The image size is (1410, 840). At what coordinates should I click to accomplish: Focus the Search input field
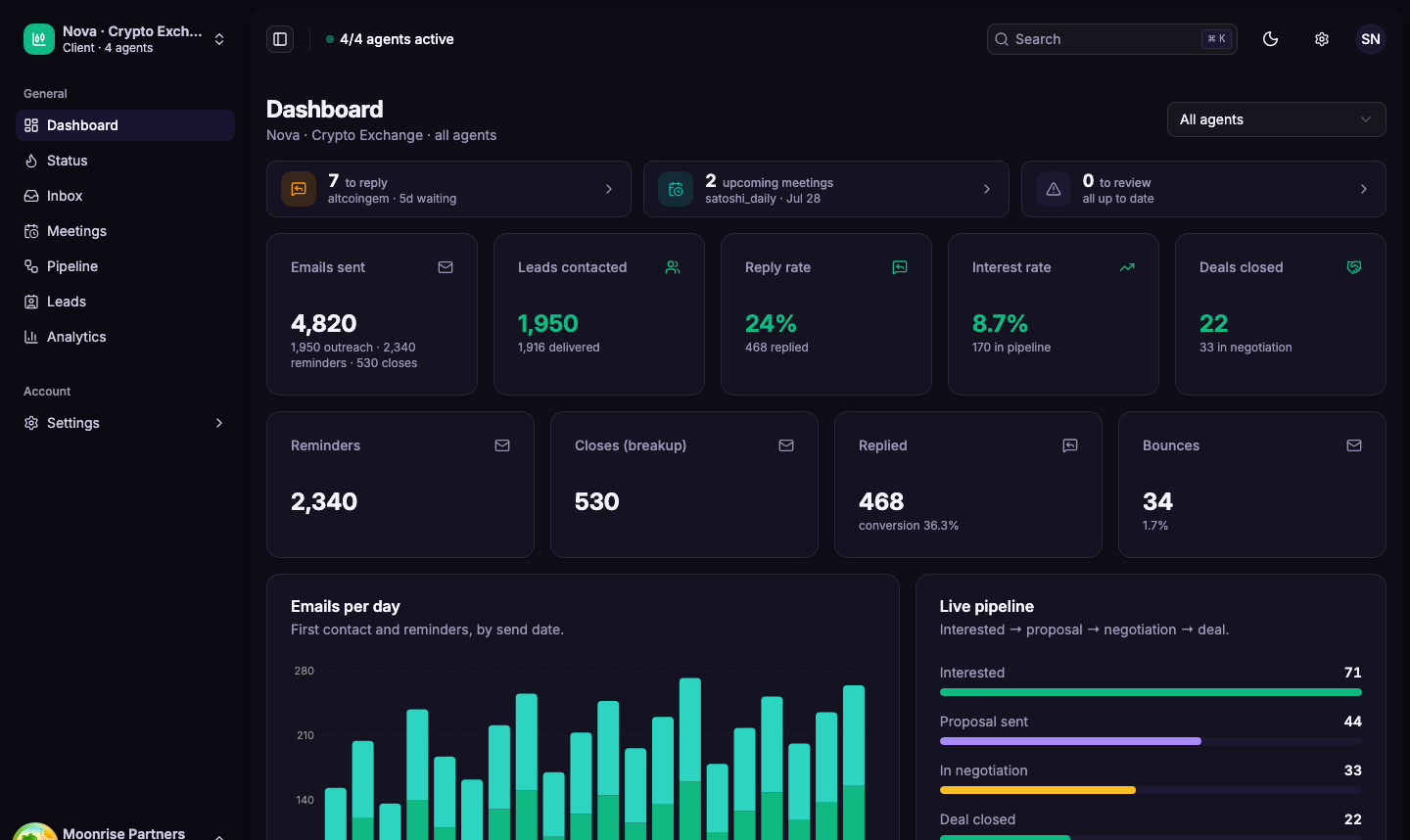coord(1112,39)
